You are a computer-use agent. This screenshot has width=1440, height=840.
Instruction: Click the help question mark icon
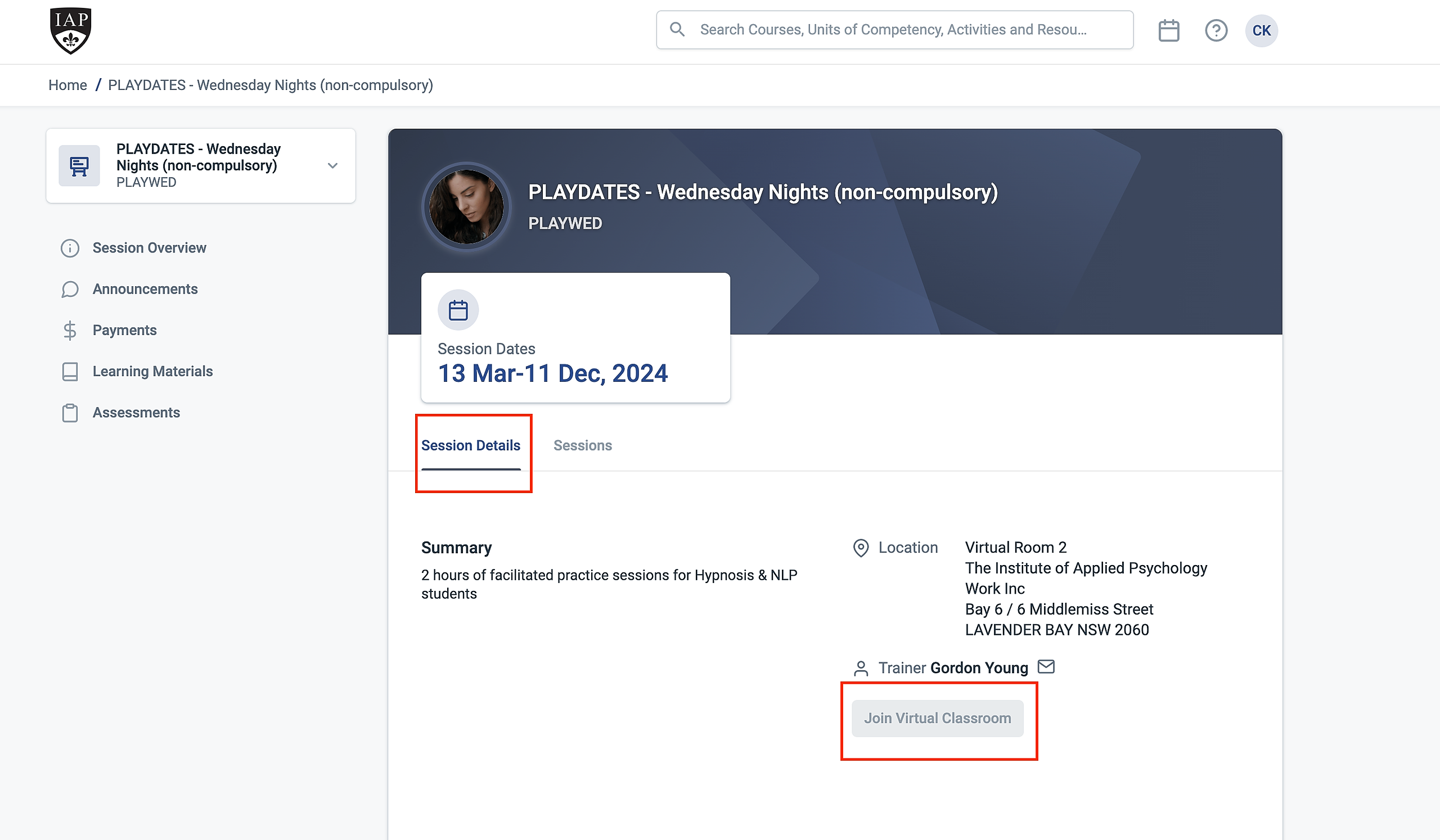(x=1216, y=30)
